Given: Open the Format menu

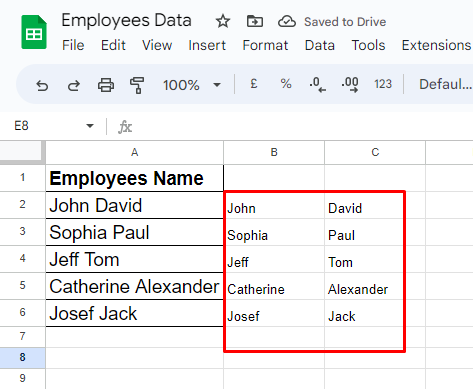Looking at the screenshot, I should (265, 45).
